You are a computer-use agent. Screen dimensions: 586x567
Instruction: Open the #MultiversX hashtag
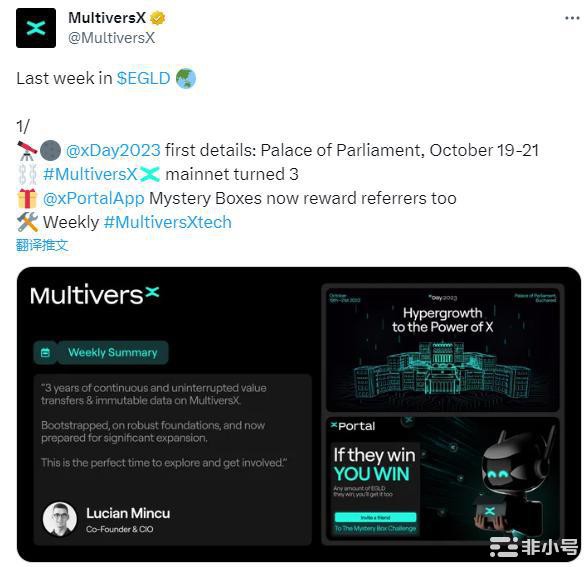(x=90, y=174)
